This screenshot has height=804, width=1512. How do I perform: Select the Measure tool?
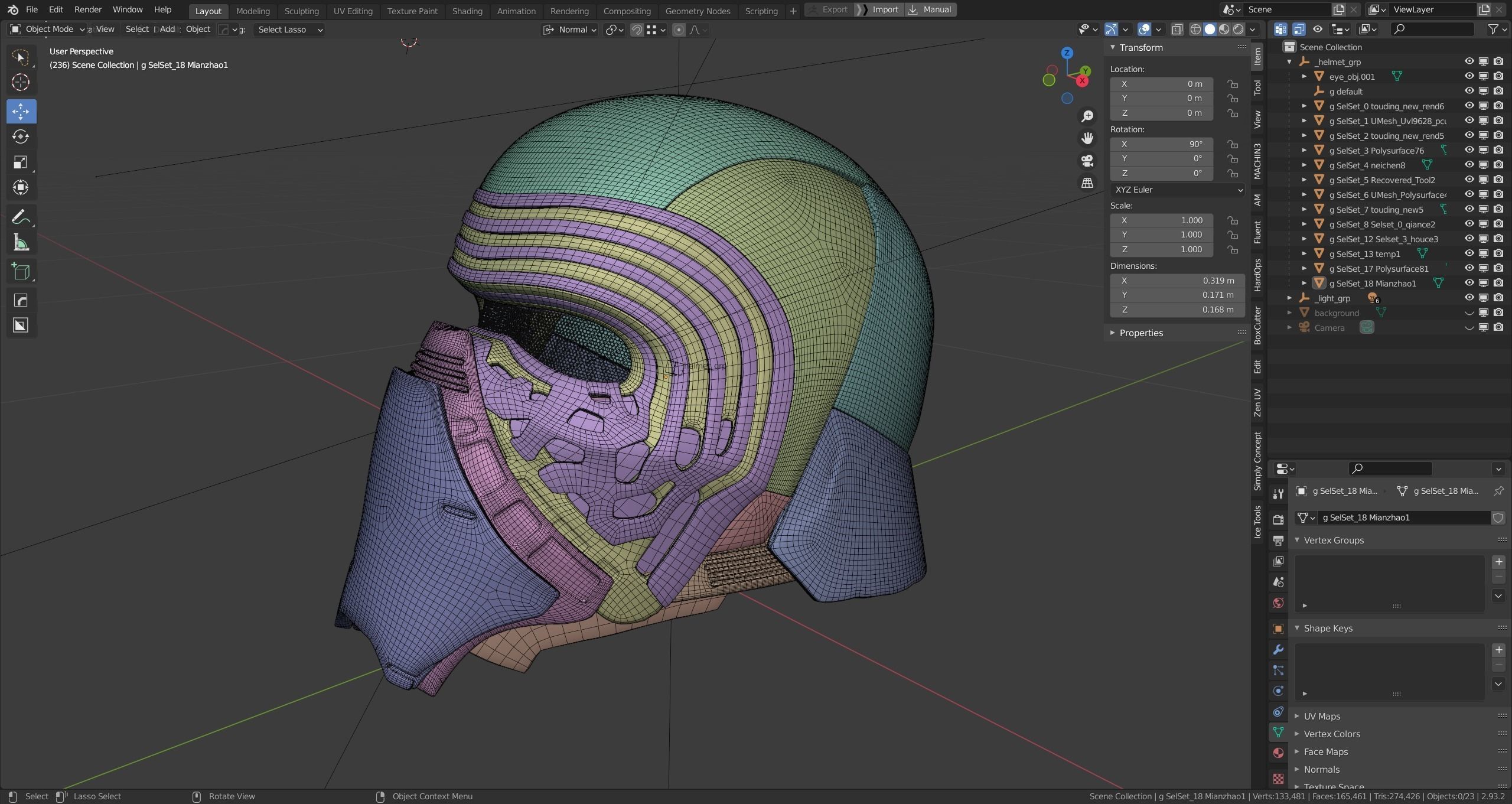[21, 242]
